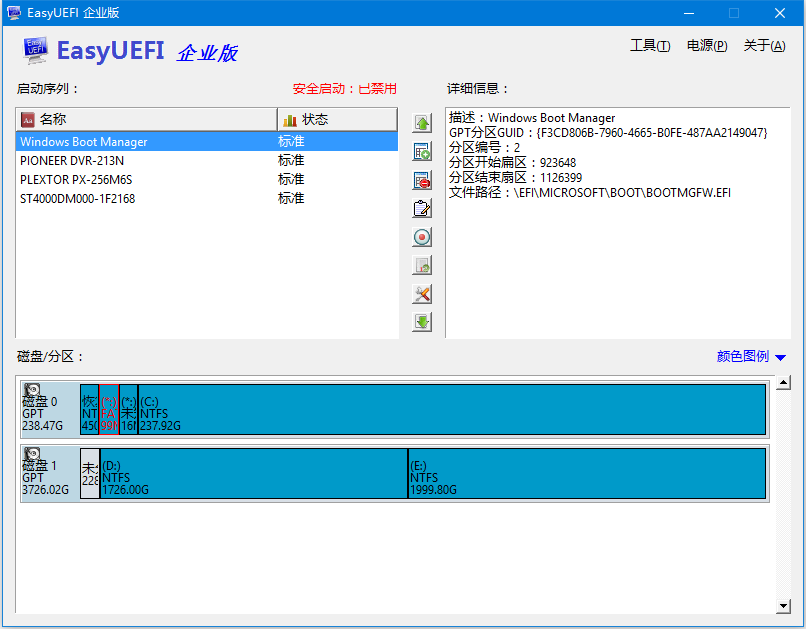The image size is (806, 629).
Task: Click the EasyUEFI logo icon in header
Action: point(36,50)
